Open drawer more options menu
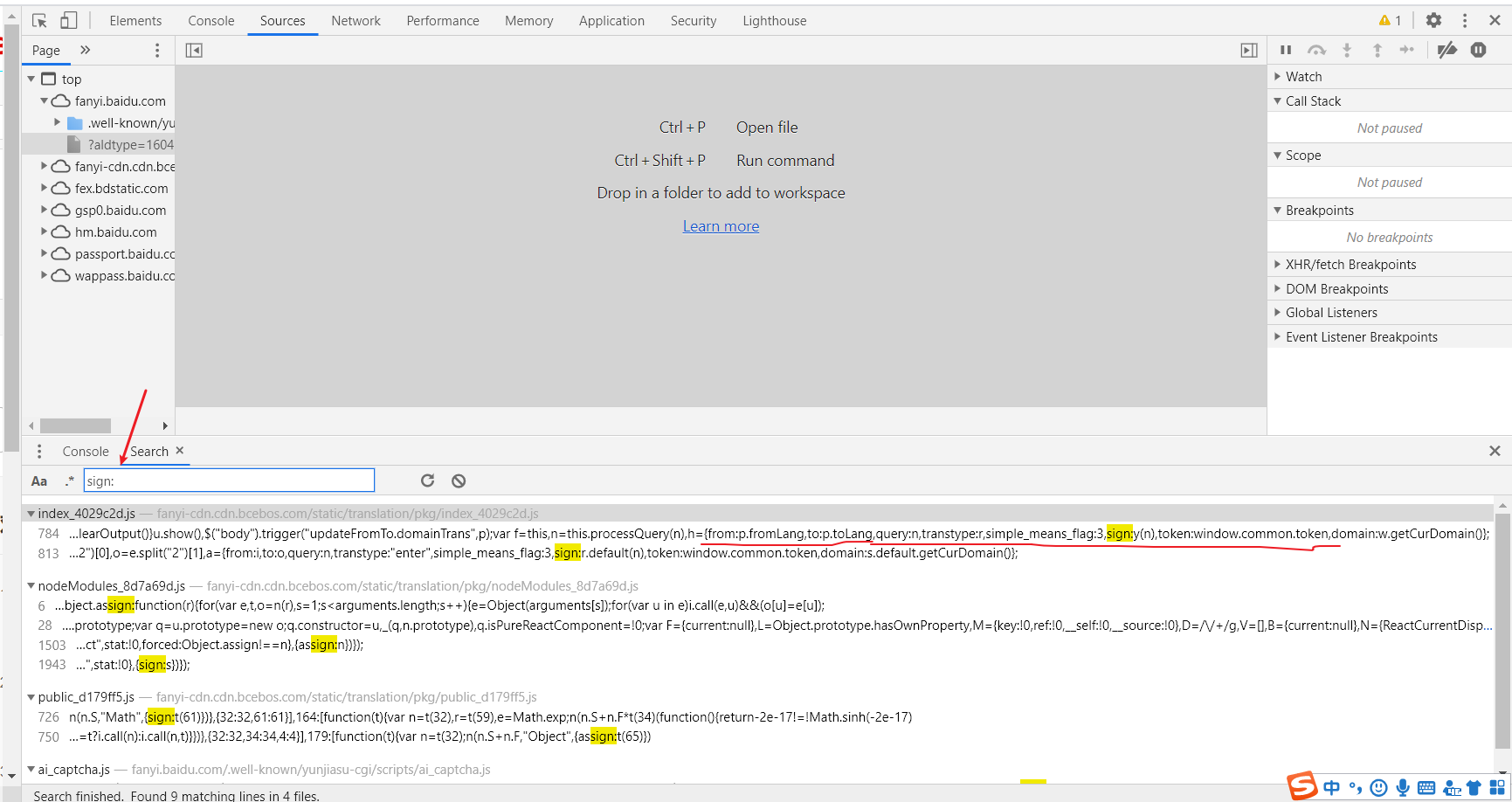 point(39,451)
